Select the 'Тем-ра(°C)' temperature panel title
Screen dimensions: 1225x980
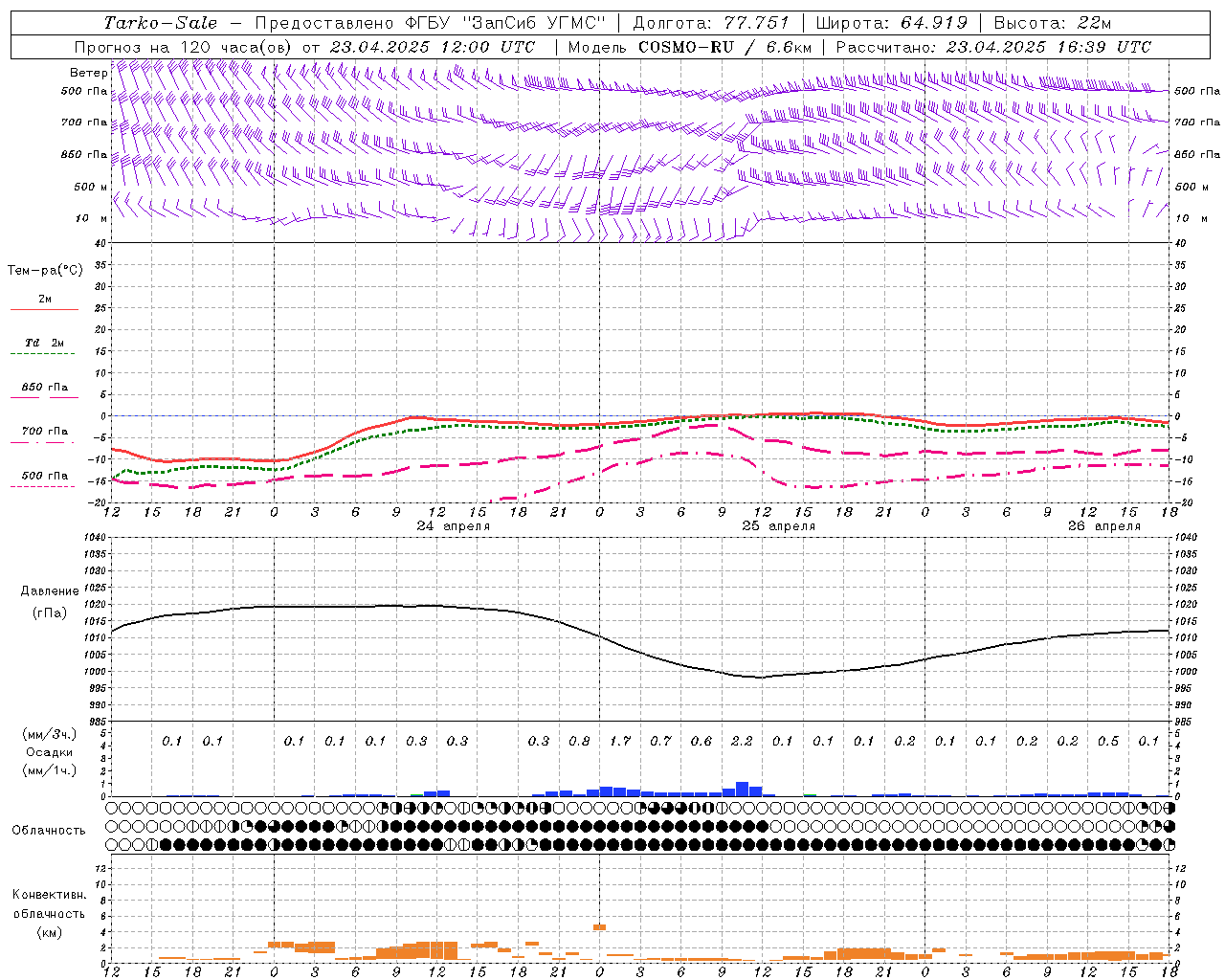click(45, 271)
